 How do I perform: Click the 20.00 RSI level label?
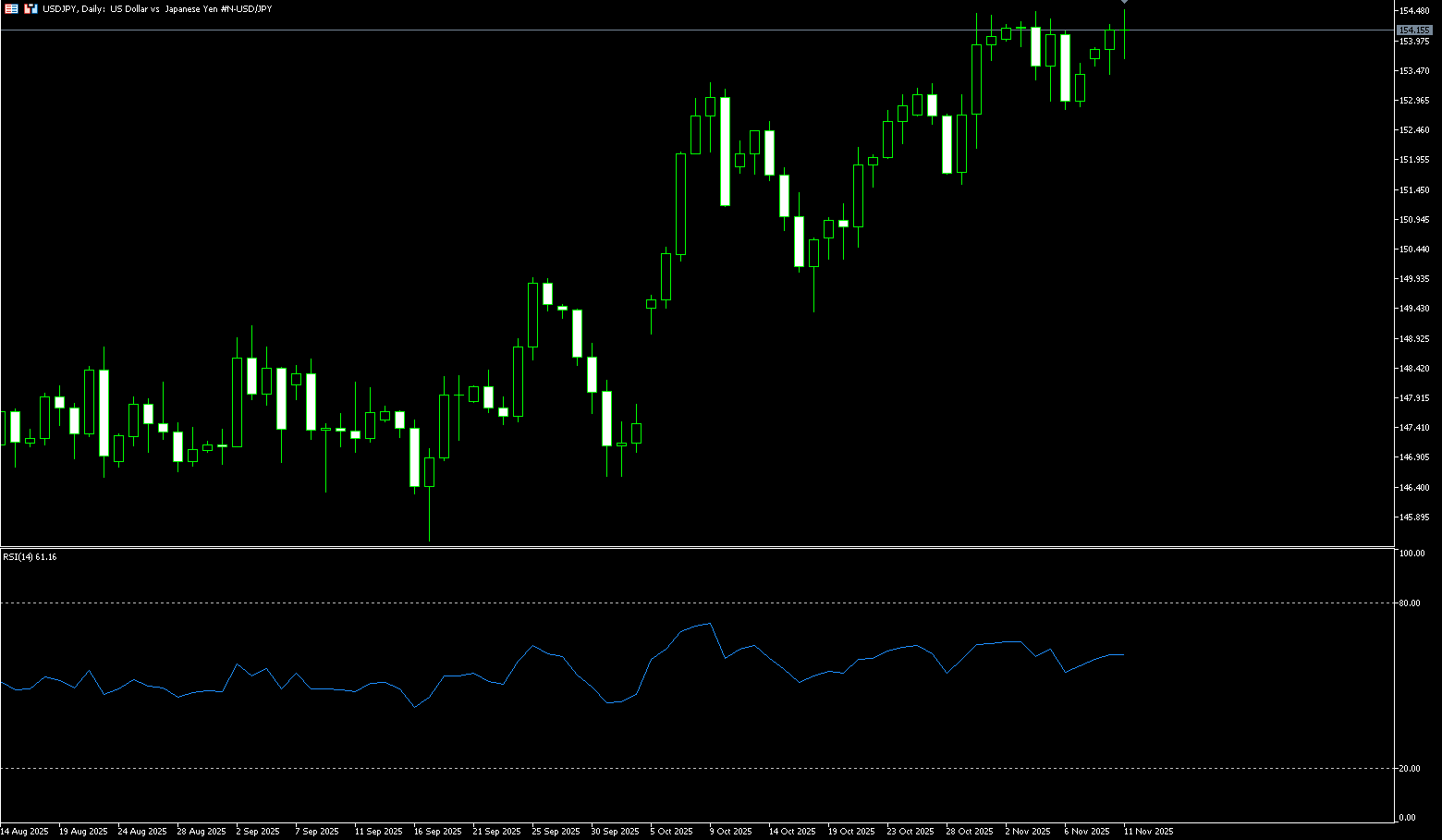(1410, 769)
